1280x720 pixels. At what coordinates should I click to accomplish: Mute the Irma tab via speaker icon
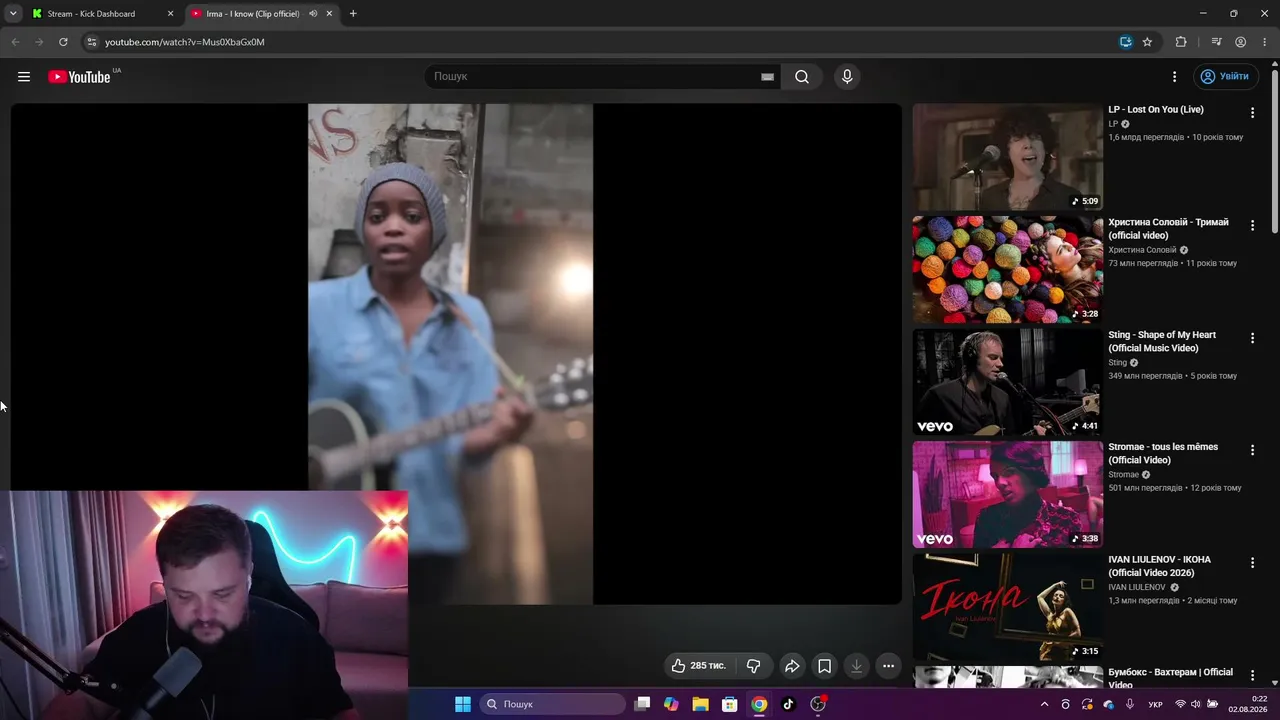click(313, 14)
